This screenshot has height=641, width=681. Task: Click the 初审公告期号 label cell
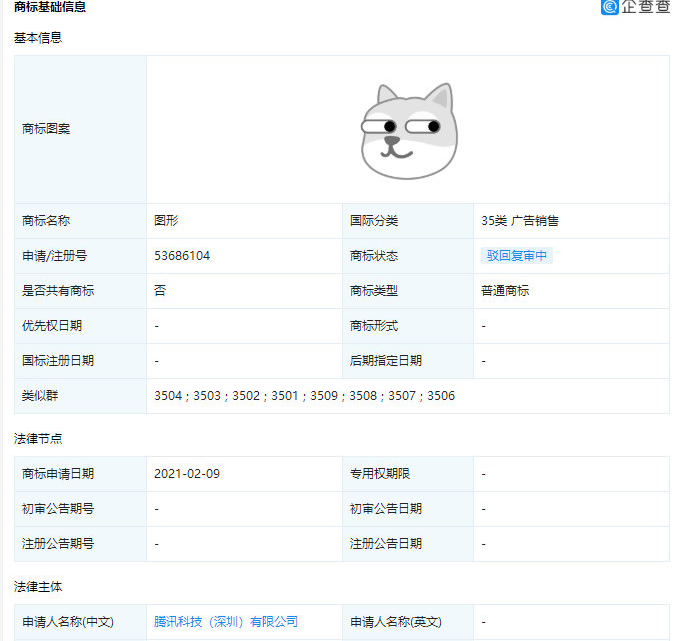point(80,509)
